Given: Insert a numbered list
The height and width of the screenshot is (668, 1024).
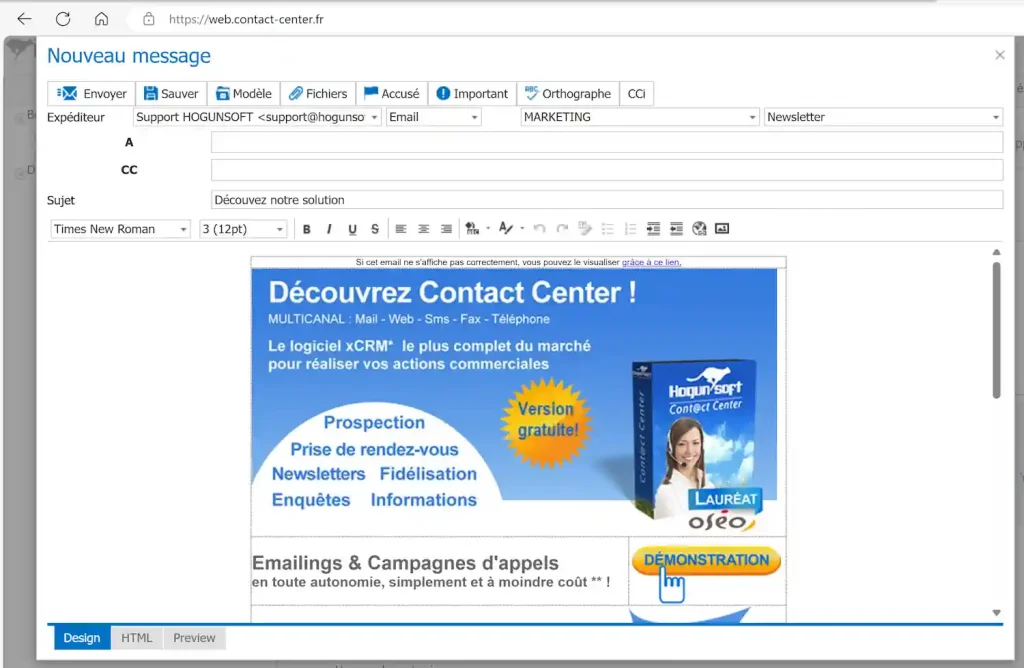Looking at the screenshot, I should pyautogui.click(x=630, y=229).
